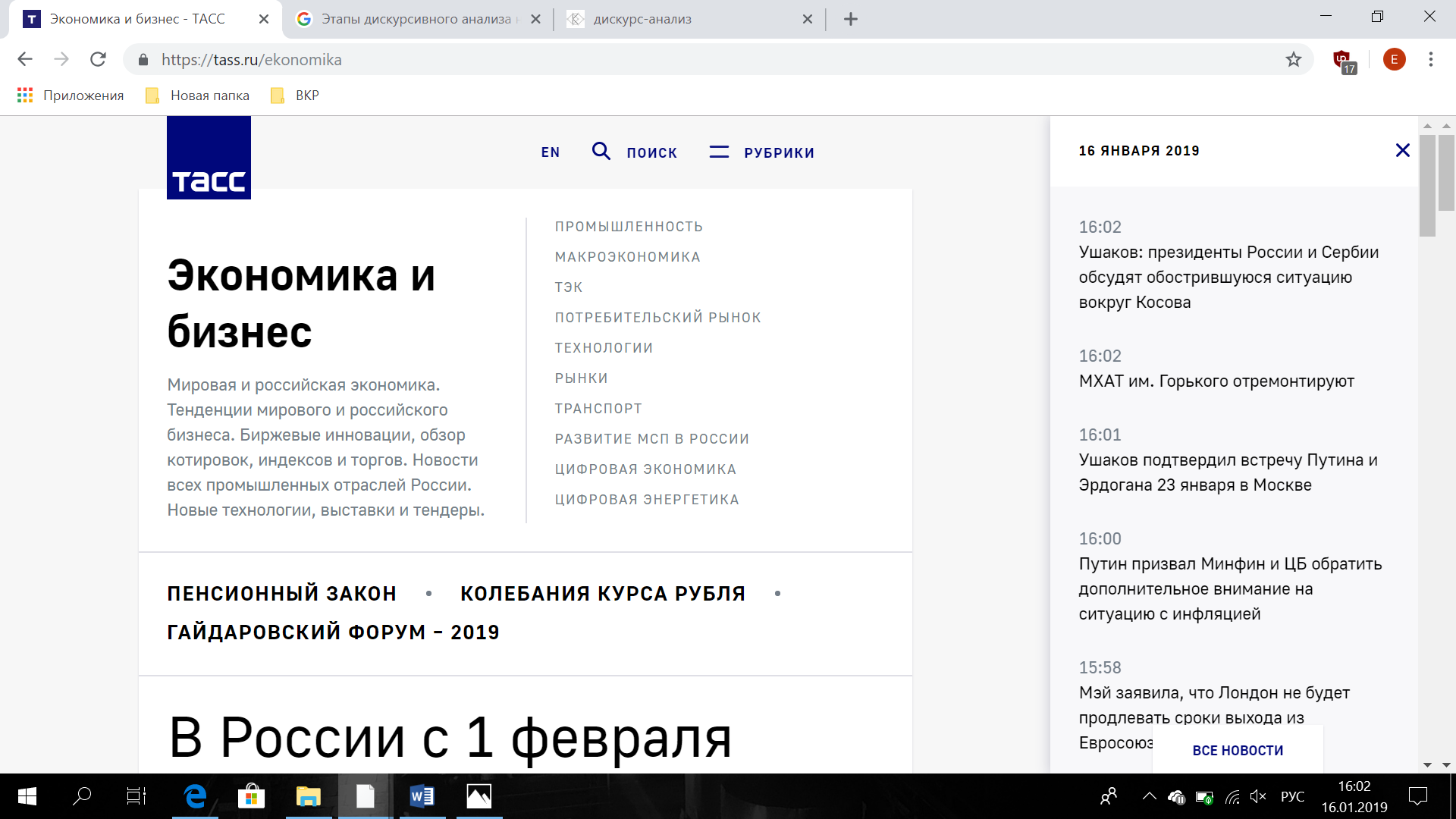The width and height of the screenshot is (1456, 819).
Task: Open a new browser tab
Action: click(851, 19)
